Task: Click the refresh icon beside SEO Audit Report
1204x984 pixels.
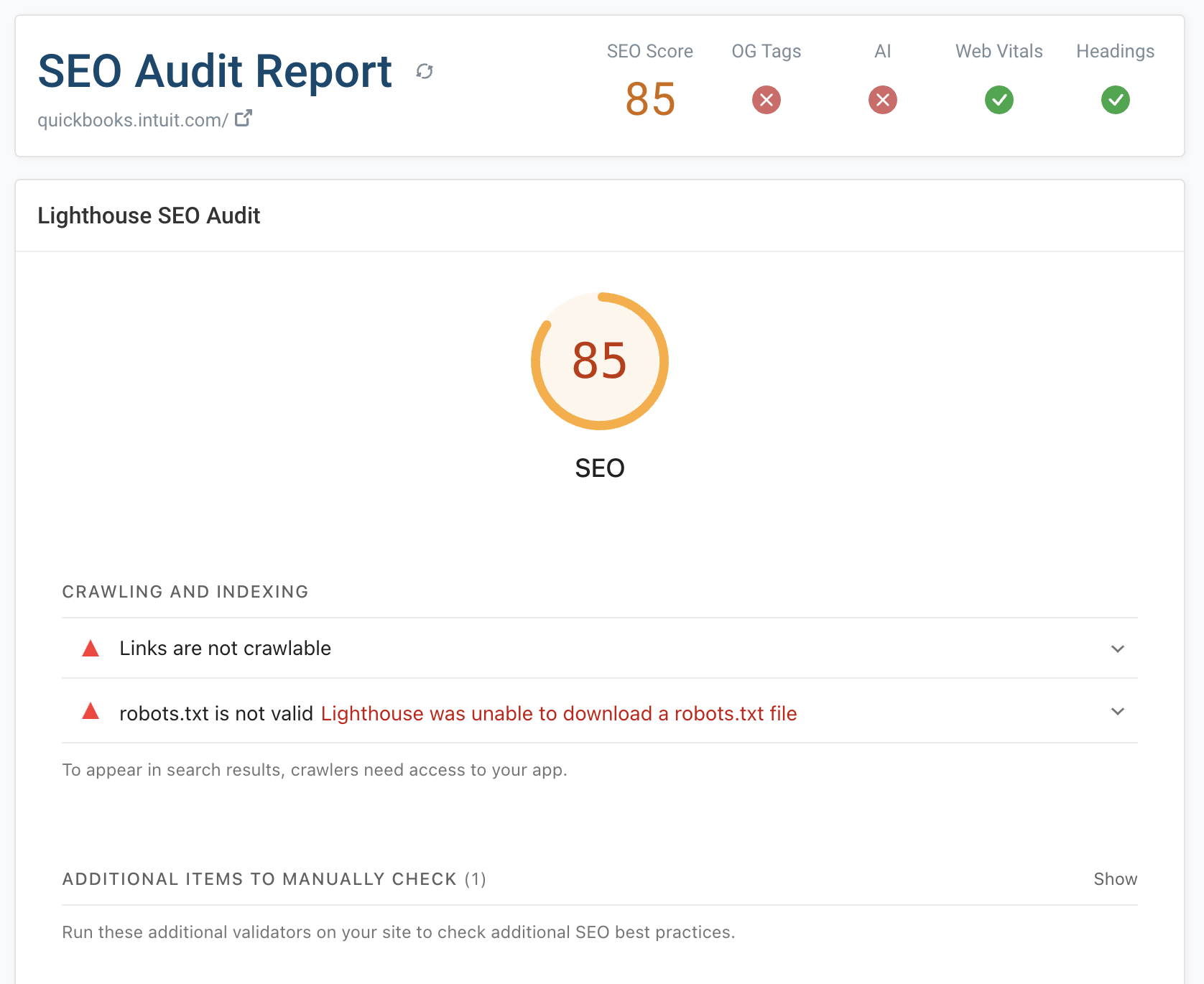Action: click(x=425, y=71)
